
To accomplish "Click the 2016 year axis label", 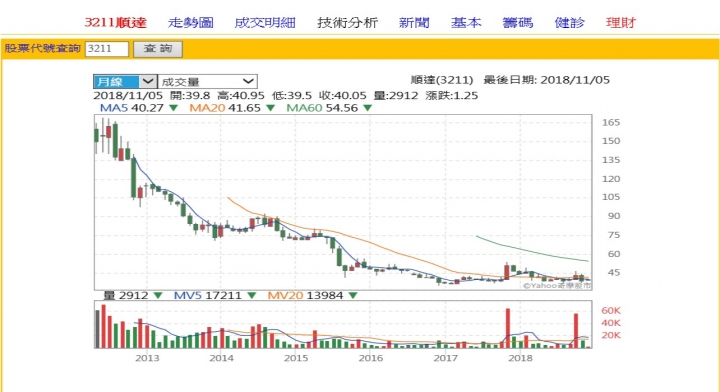I will pyautogui.click(x=371, y=358).
